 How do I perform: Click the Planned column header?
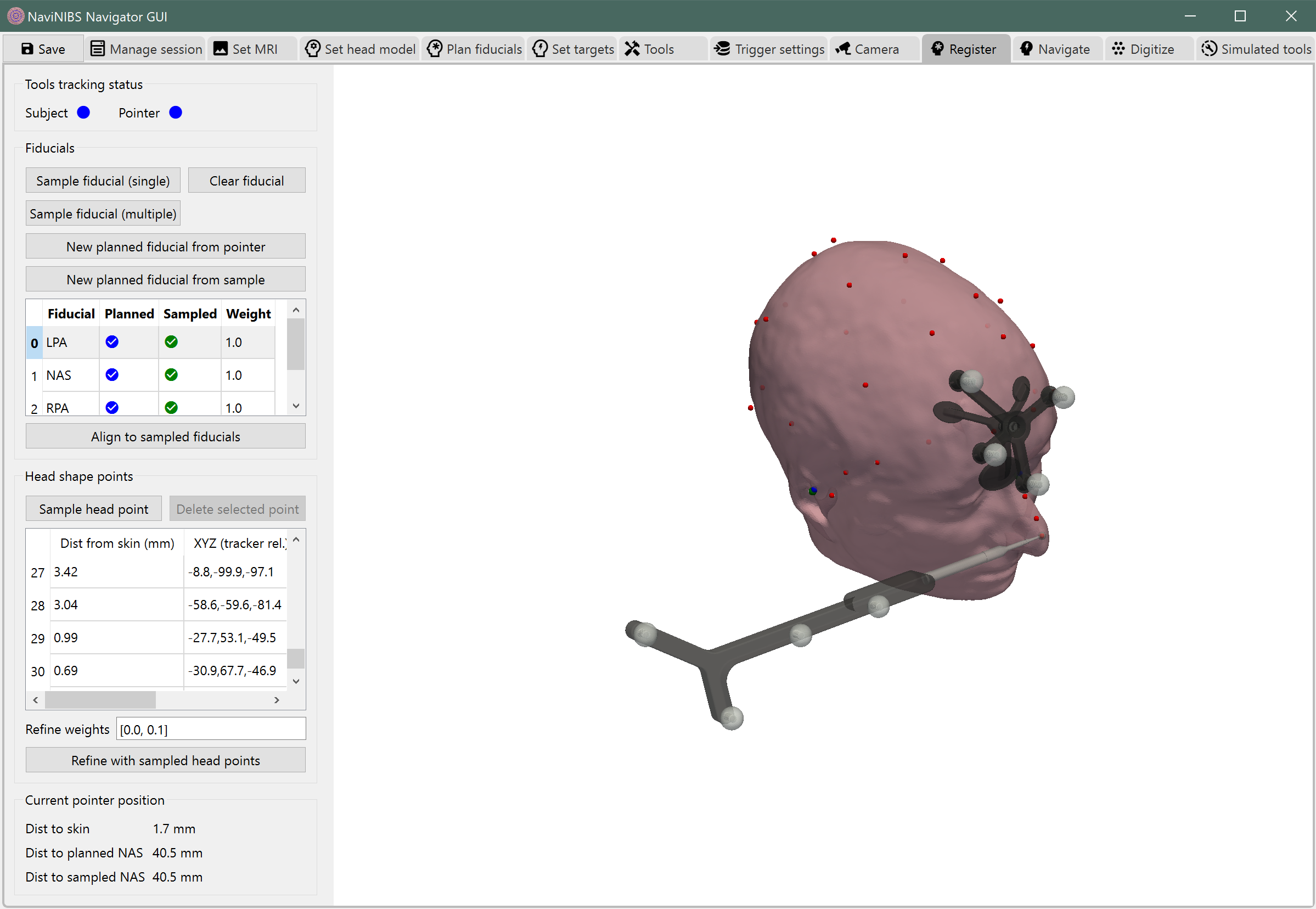tap(130, 314)
